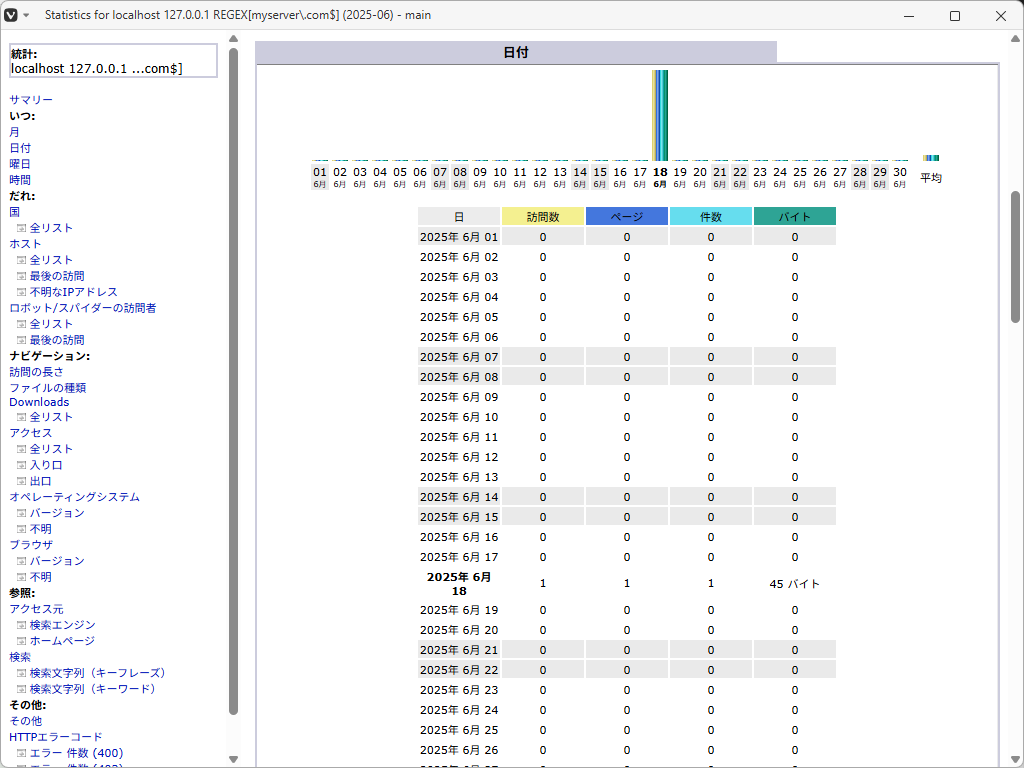The width and height of the screenshot is (1024, 768).
Task: Click the 統計 site name box
Action: pos(113,61)
